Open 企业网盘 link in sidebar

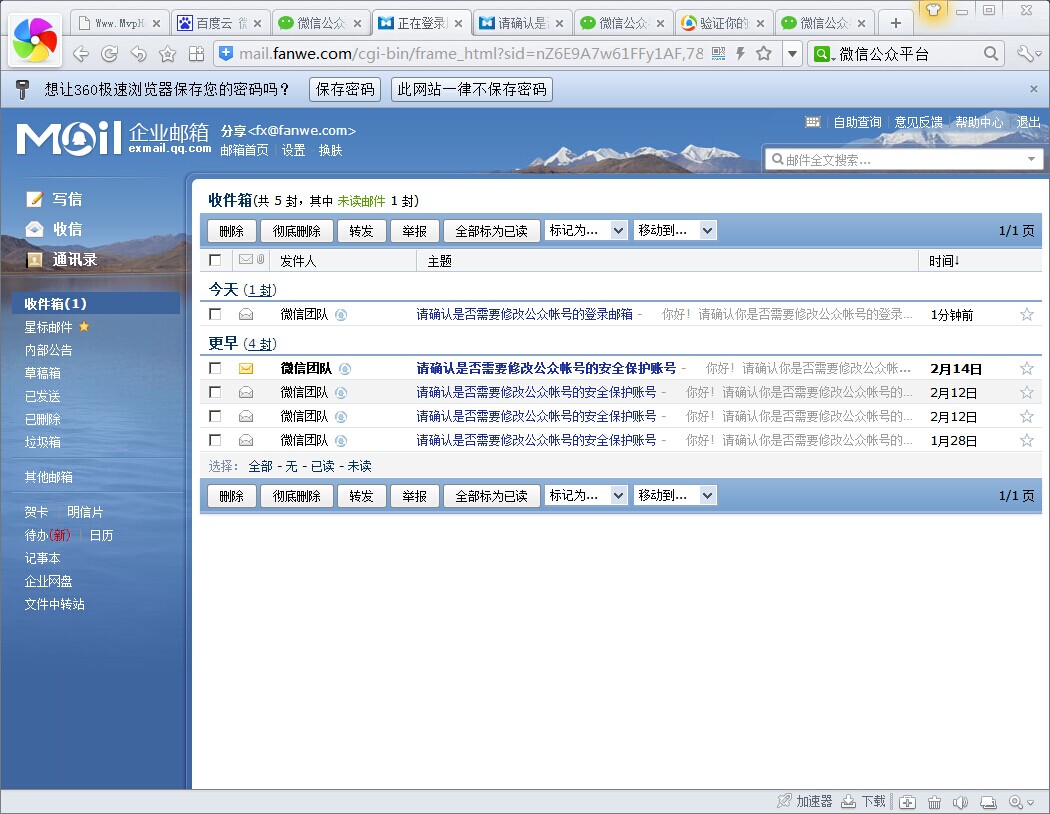pos(48,581)
